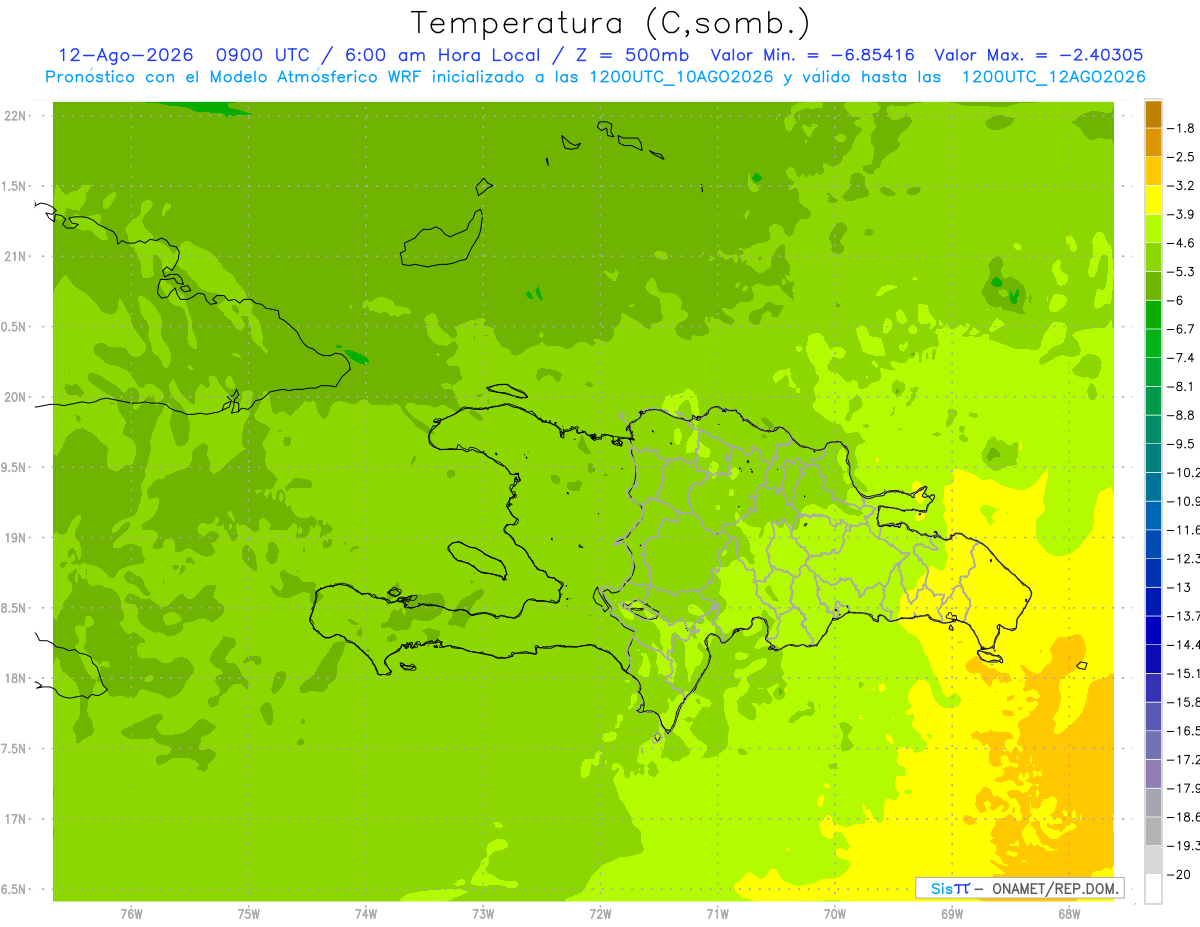Click the title Temperatura (C,somb.)

[610, 23]
